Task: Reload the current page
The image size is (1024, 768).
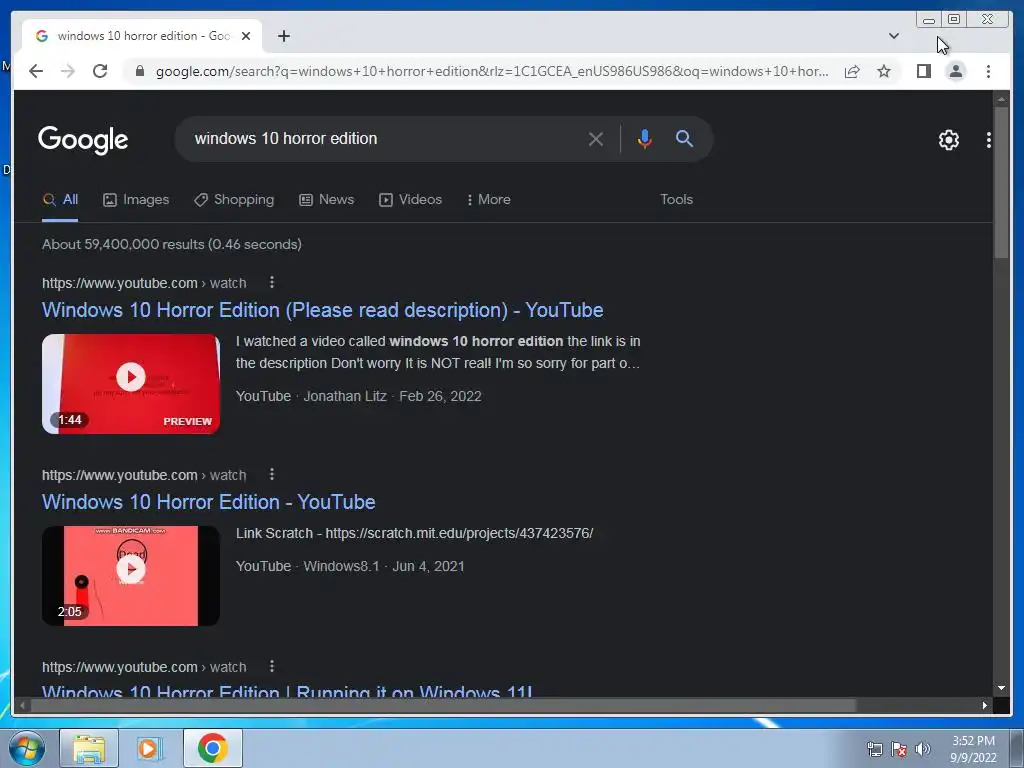Action: pyautogui.click(x=100, y=71)
